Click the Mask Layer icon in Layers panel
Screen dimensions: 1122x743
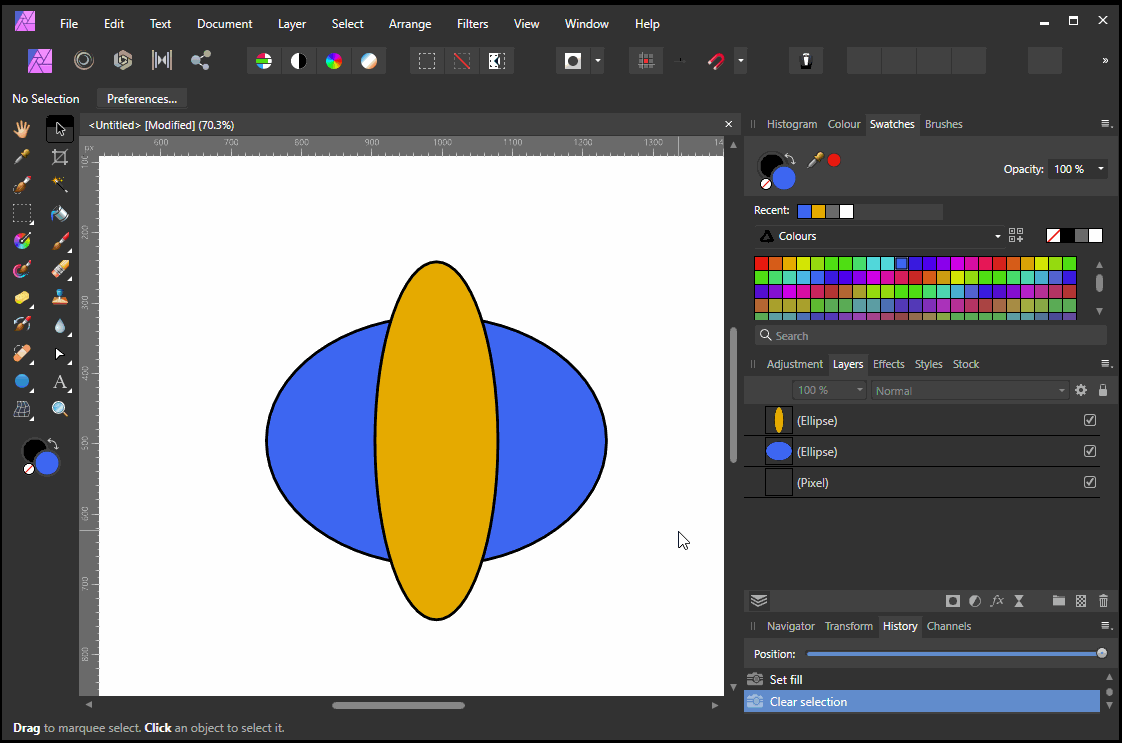tap(953, 601)
